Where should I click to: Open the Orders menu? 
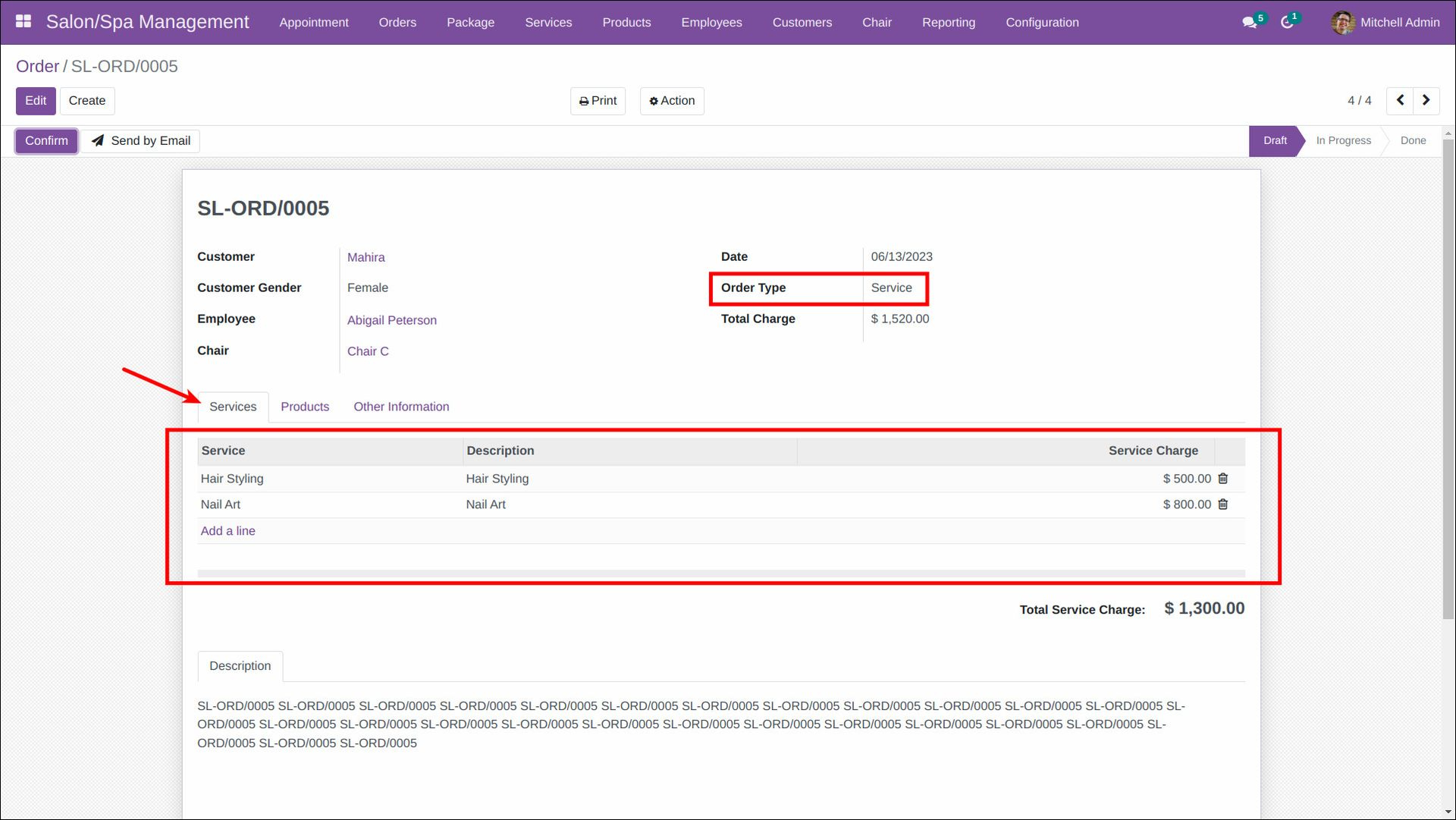point(397,23)
